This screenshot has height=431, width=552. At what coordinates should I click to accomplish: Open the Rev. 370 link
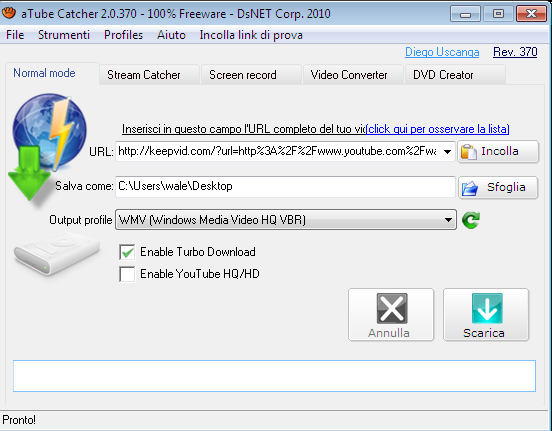515,52
